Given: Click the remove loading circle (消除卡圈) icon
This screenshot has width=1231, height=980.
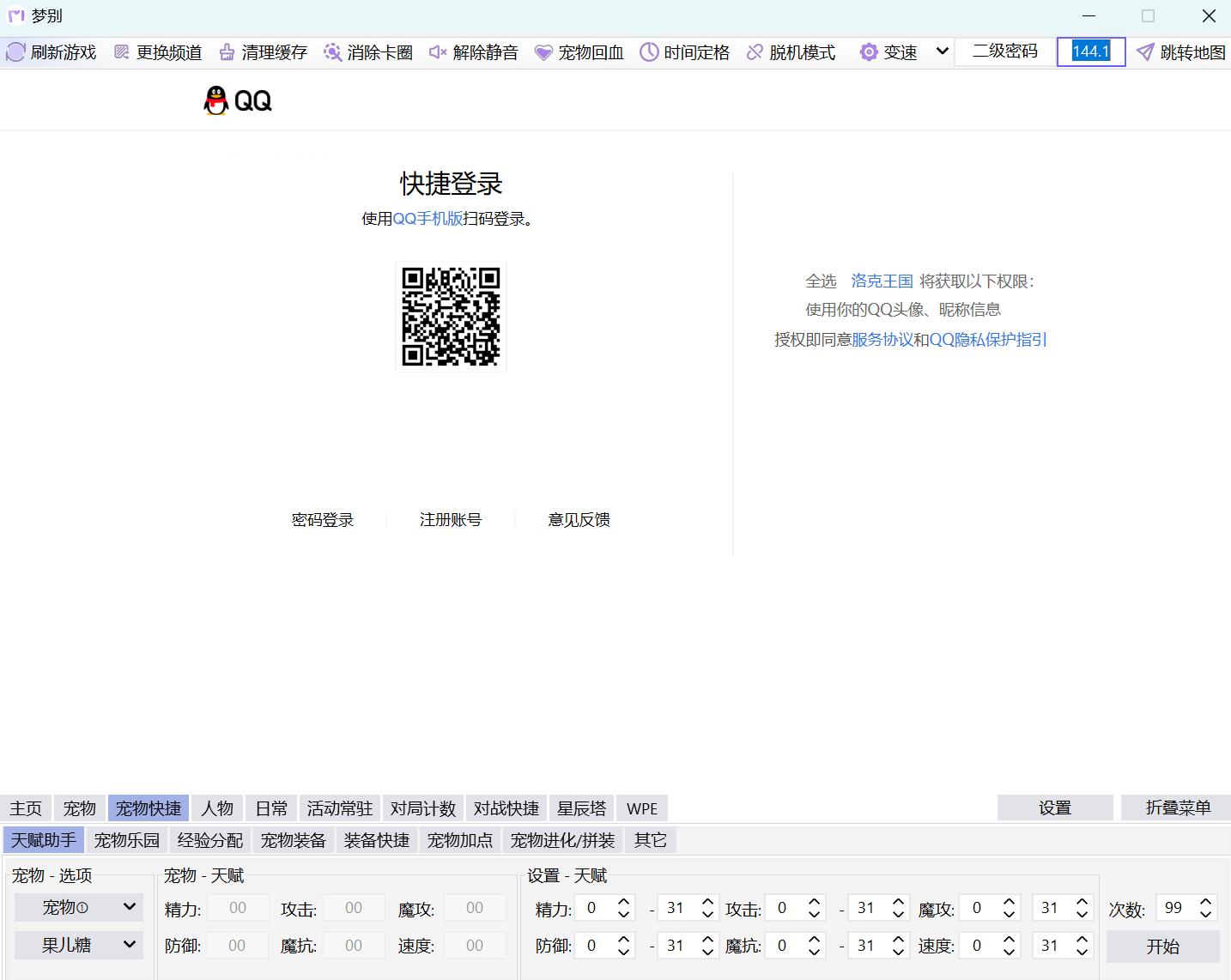Looking at the screenshot, I should coord(332,52).
